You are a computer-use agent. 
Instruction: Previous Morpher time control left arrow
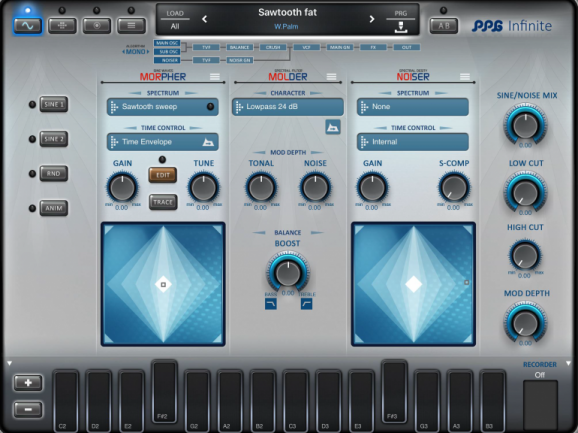(130, 128)
